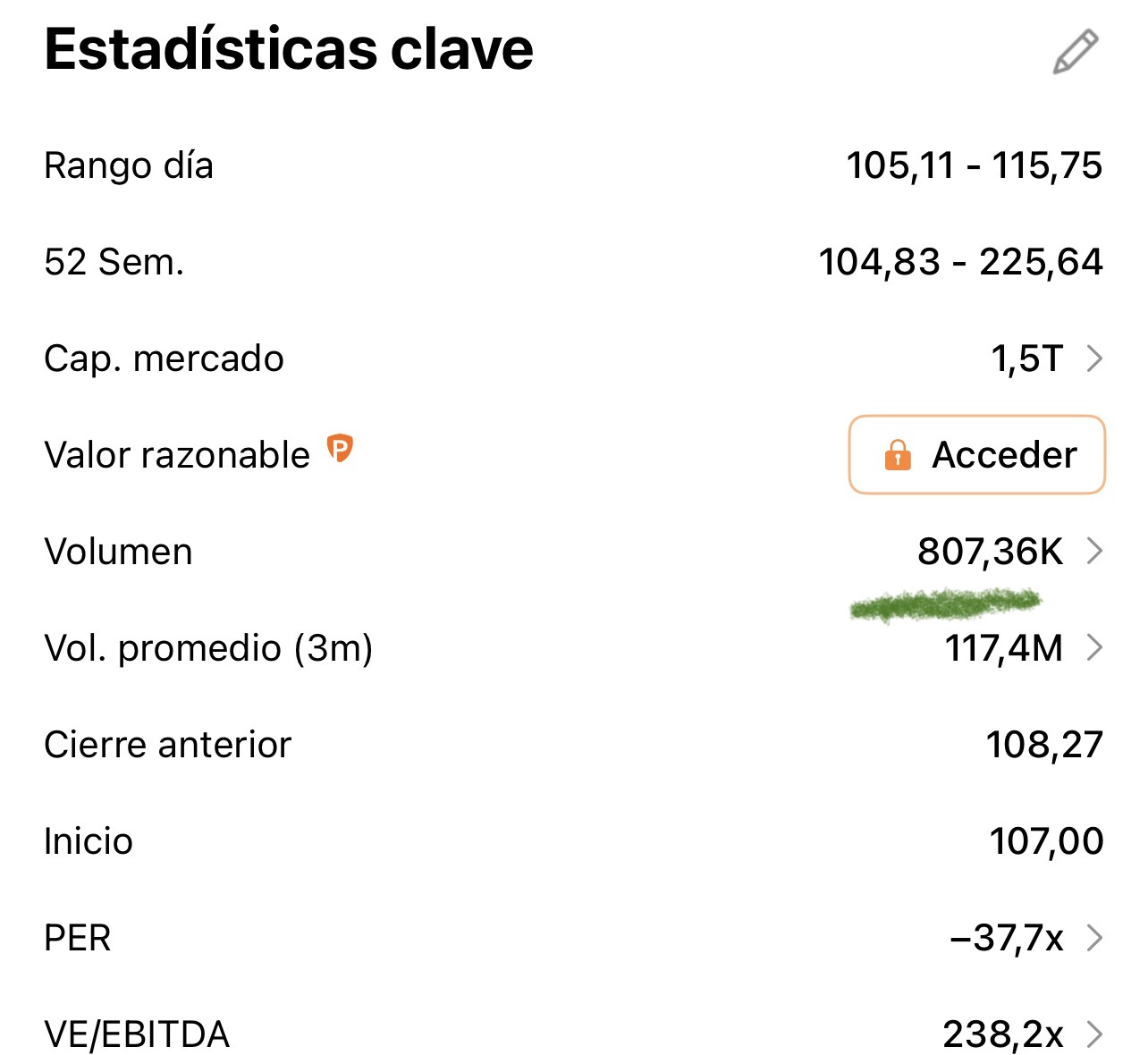The image size is (1148, 1055).
Task: Open PER details chevron
Action: coord(1094,938)
